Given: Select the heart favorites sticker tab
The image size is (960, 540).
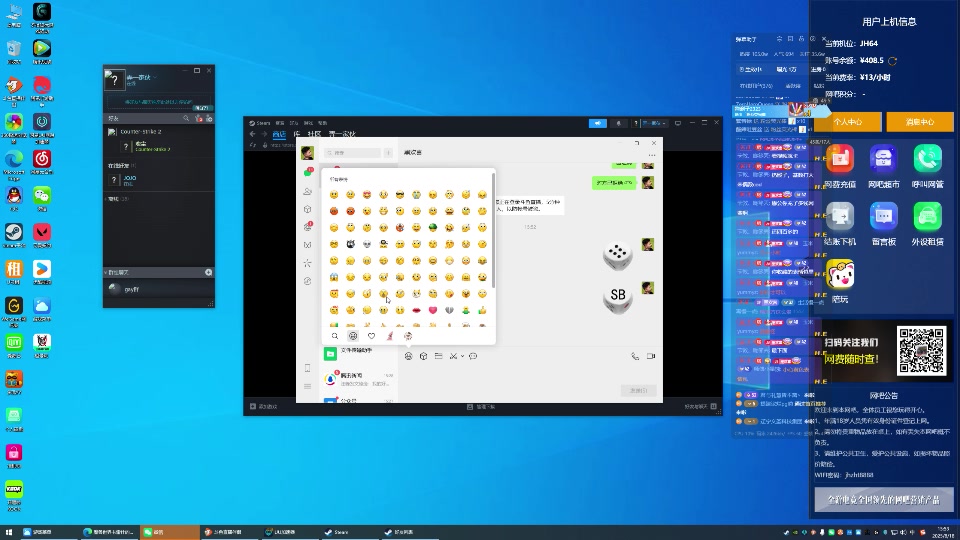Looking at the screenshot, I should click(371, 336).
